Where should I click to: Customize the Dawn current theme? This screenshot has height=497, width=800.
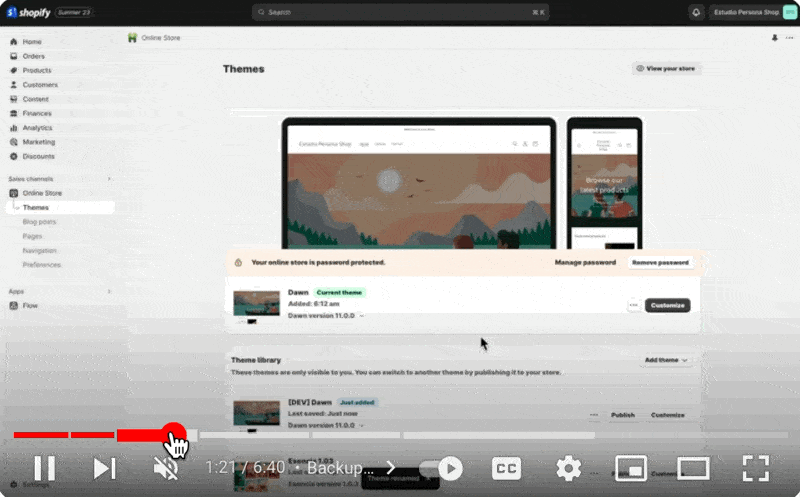(x=667, y=305)
